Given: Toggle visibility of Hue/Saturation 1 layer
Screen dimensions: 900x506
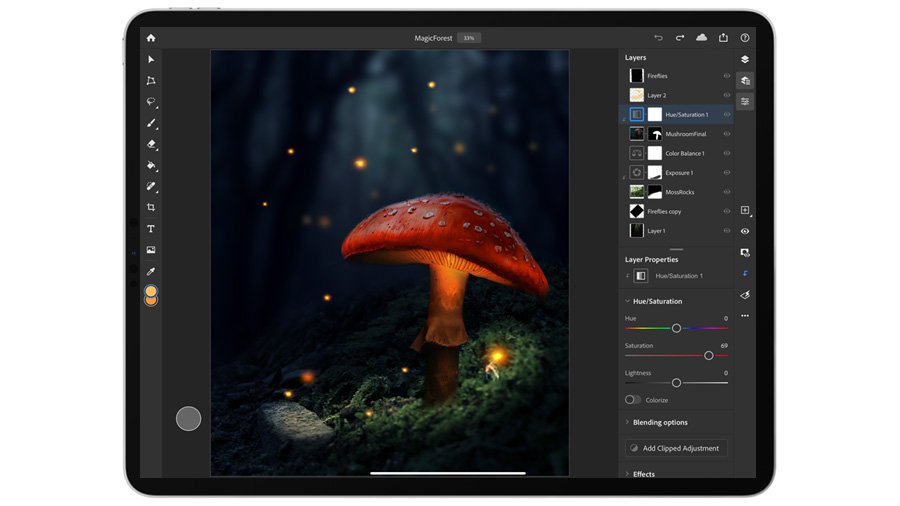Looking at the screenshot, I should [x=727, y=115].
